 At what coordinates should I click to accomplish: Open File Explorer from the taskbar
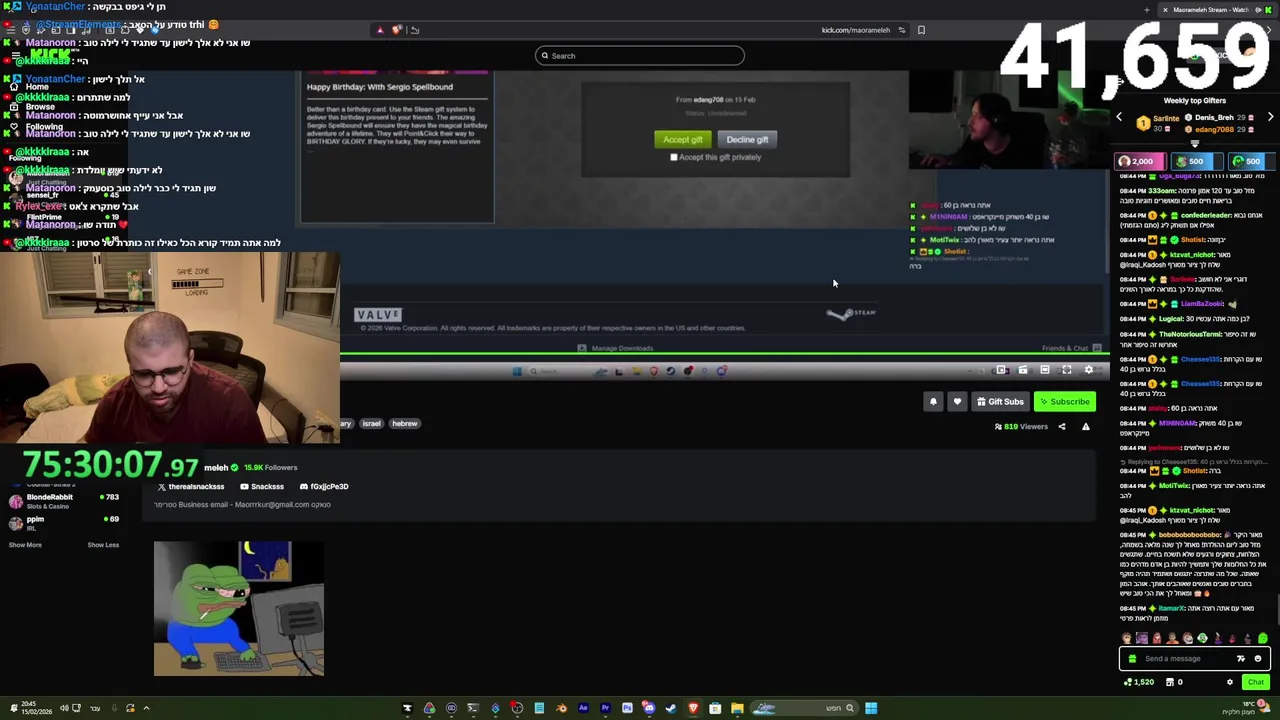point(737,709)
